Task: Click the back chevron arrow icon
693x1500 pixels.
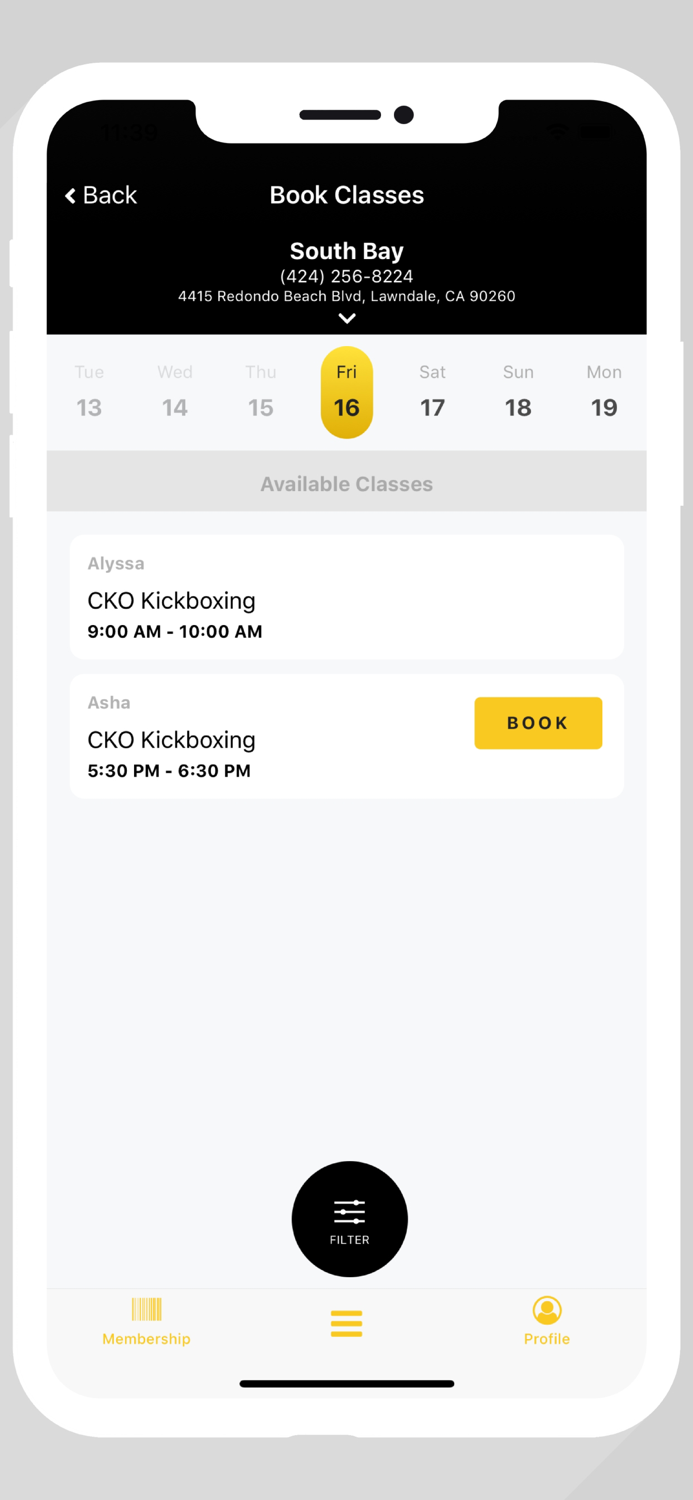Action: tap(68, 195)
